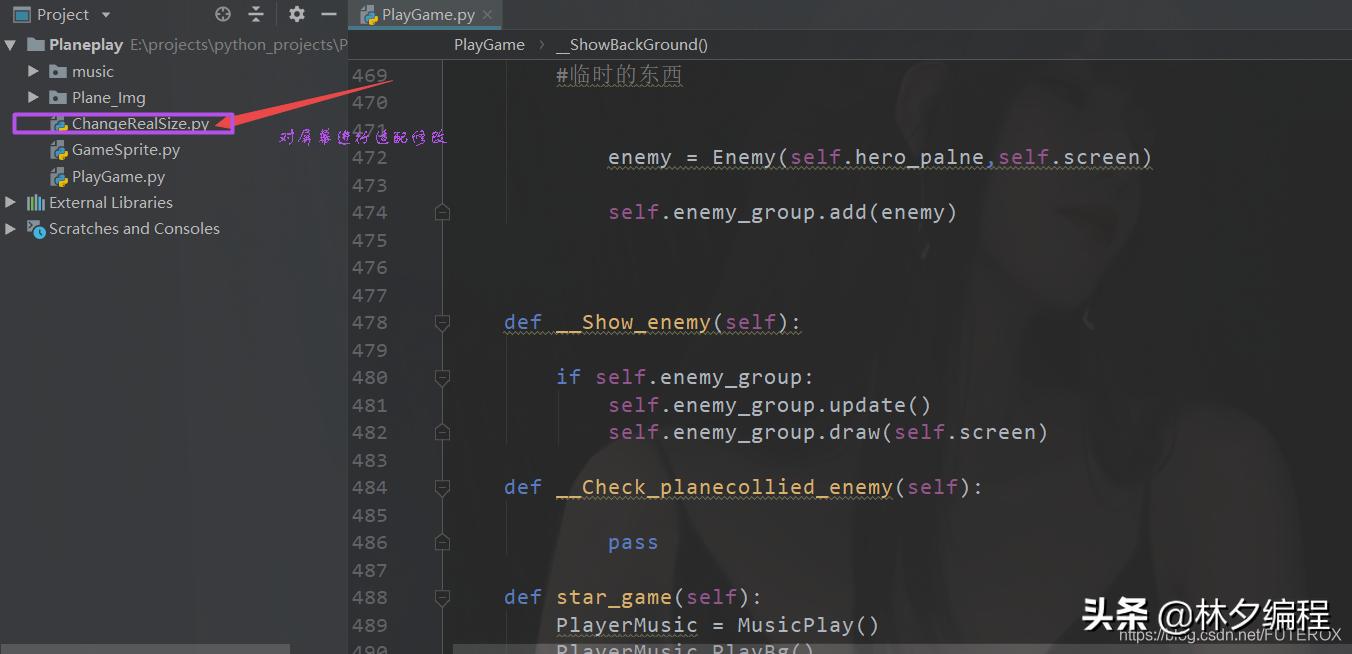Expand the External Libraries node
Image resolution: width=1352 pixels, height=654 pixels.
(10, 202)
